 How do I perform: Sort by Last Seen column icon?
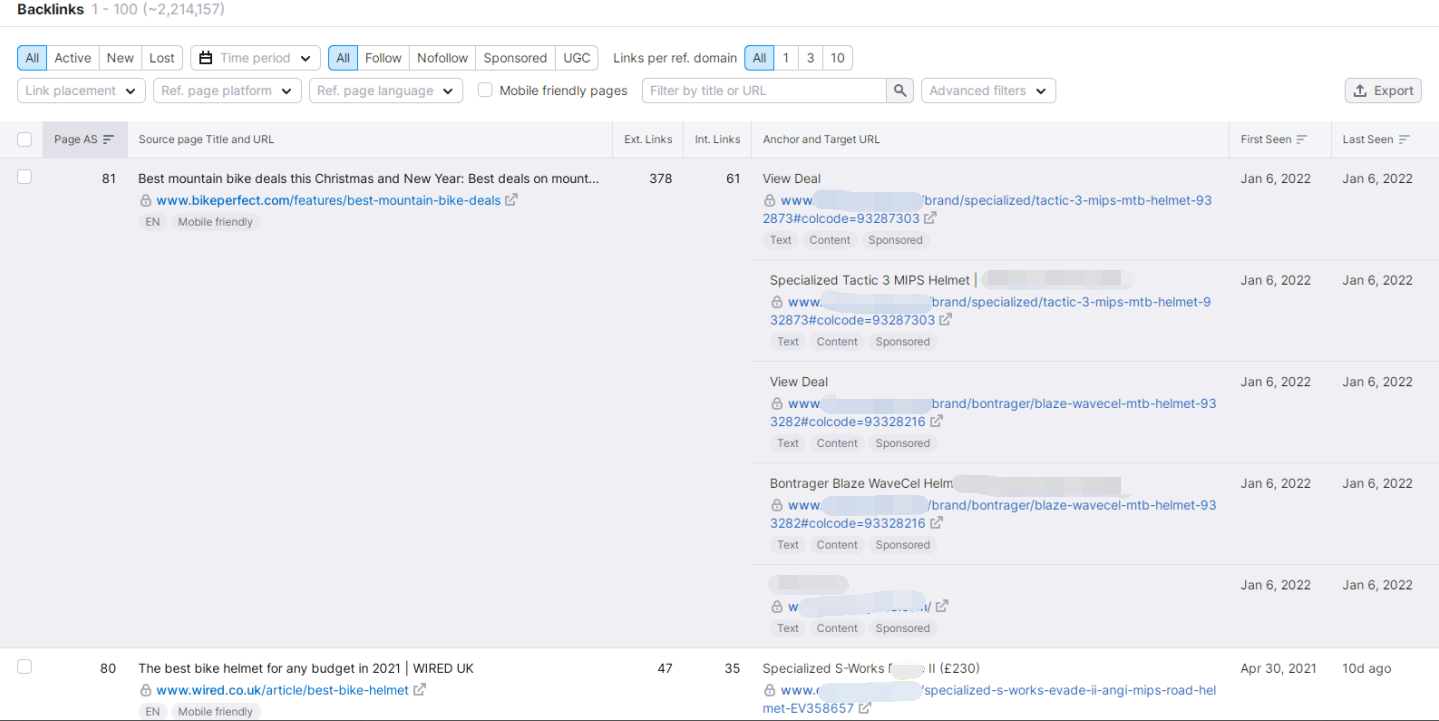coord(1404,140)
